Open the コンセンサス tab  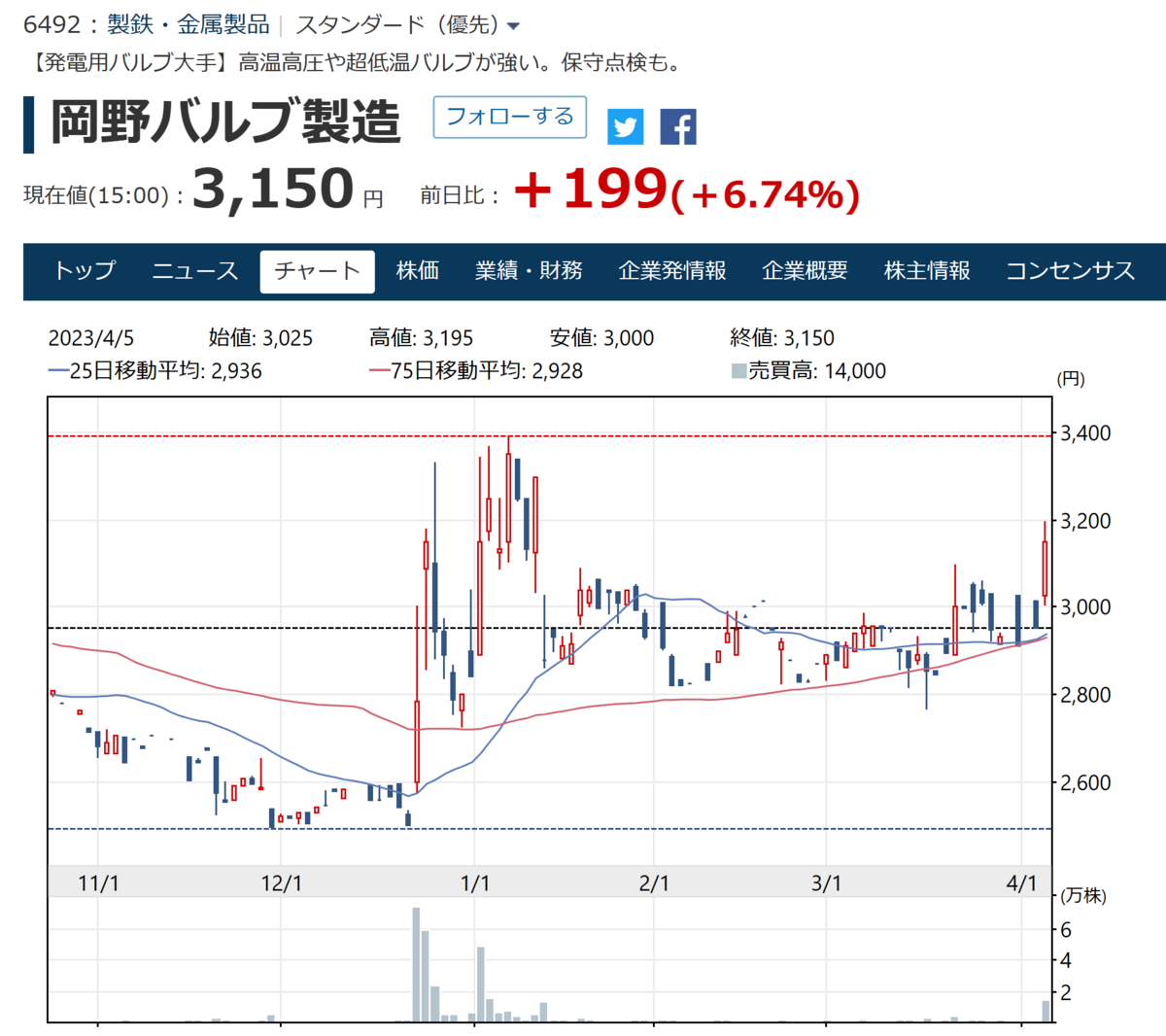pyautogui.click(x=1070, y=271)
